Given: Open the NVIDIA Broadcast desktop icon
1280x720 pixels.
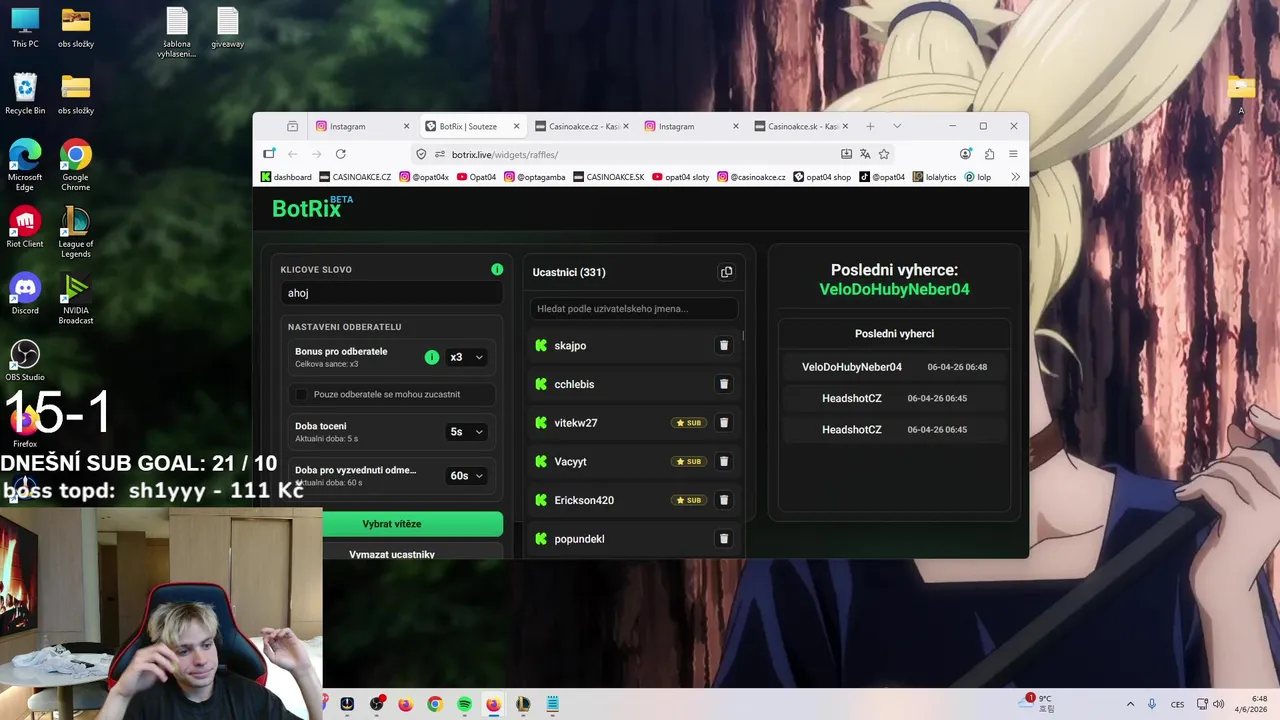Looking at the screenshot, I should coord(76,299).
